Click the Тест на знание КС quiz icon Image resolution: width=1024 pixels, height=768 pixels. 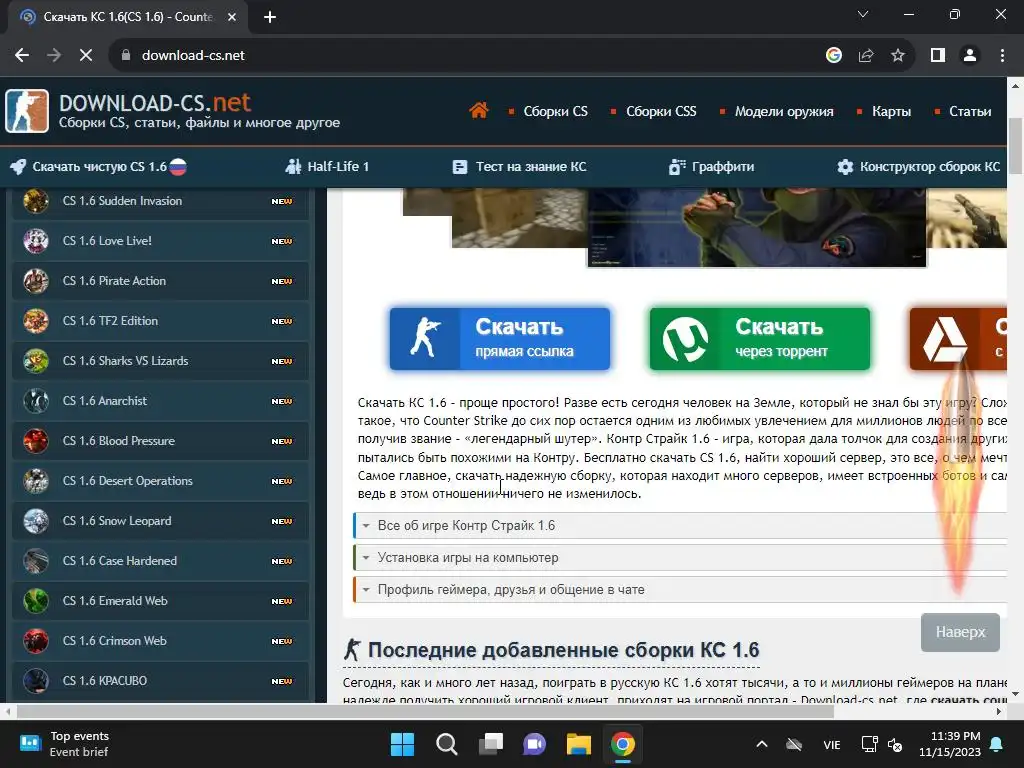(460, 167)
